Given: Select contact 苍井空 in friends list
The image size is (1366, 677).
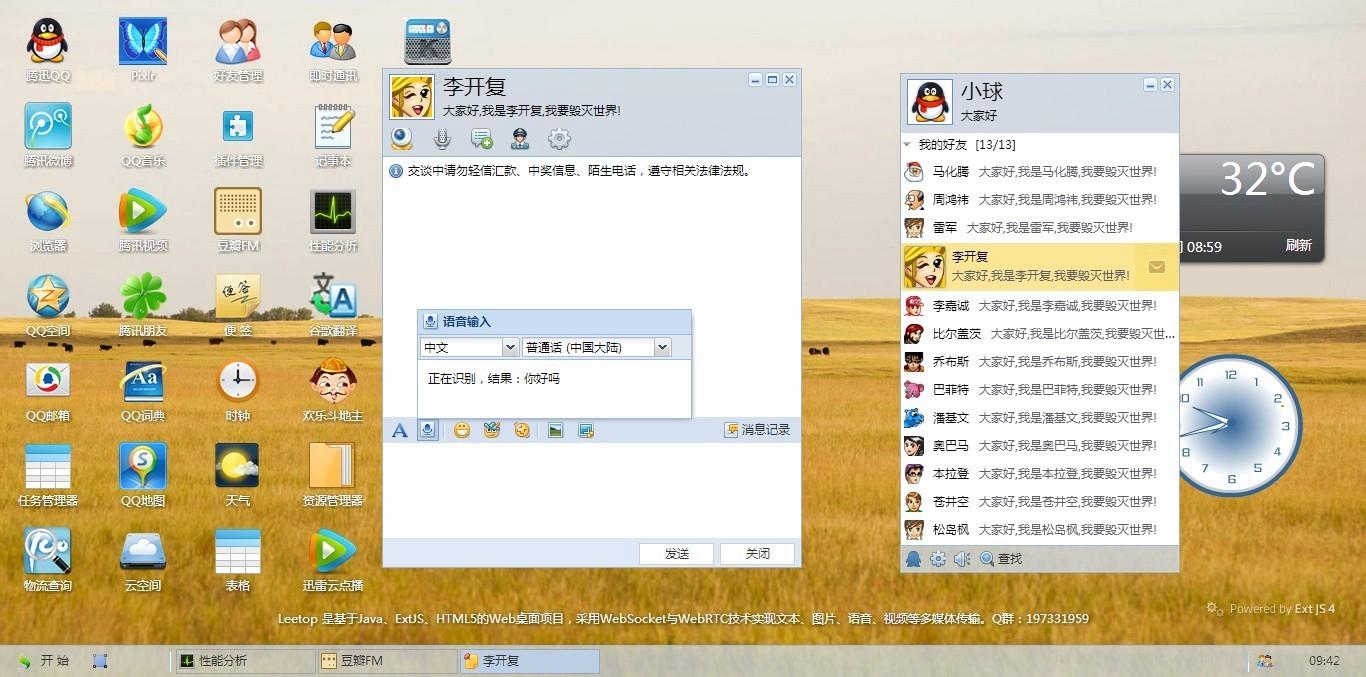Looking at the screenshot, I should [1040, 502].
